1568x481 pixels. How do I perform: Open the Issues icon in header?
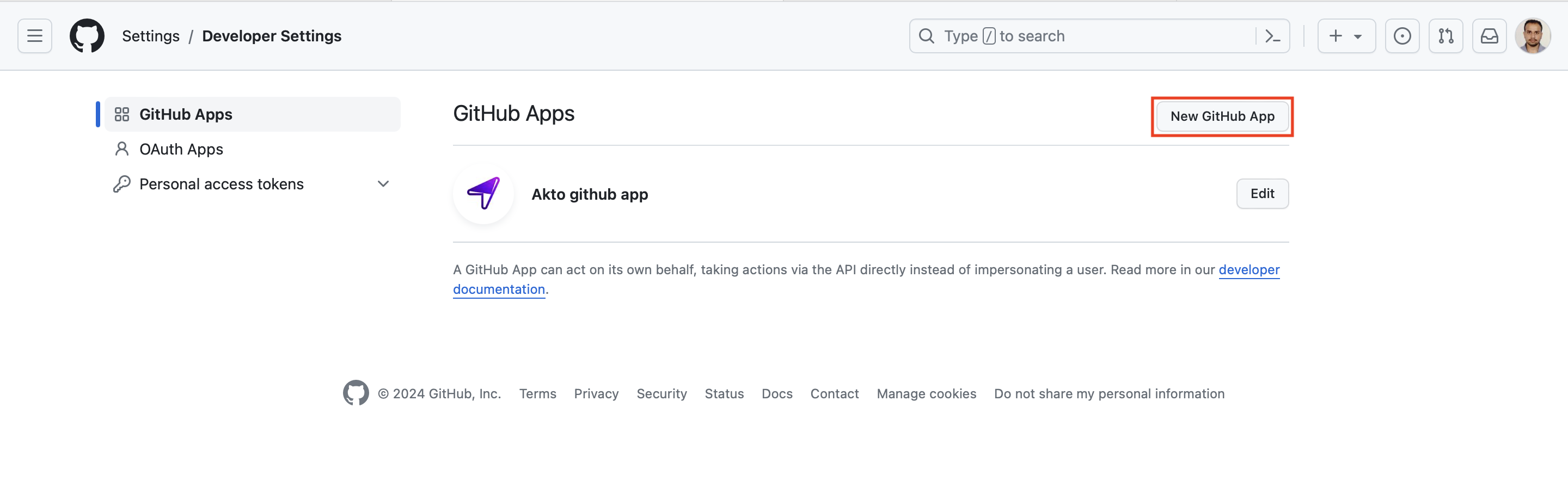1402,36
